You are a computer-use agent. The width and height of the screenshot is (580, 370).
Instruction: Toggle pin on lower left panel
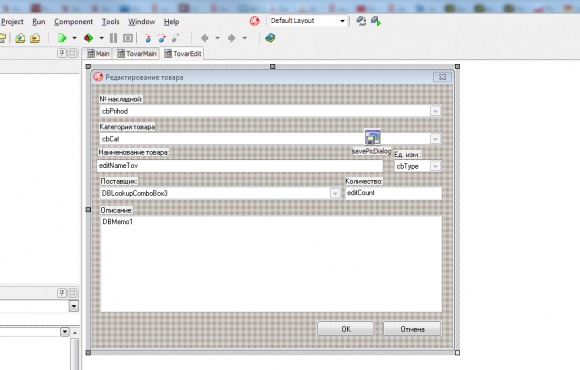pos(62,293)
